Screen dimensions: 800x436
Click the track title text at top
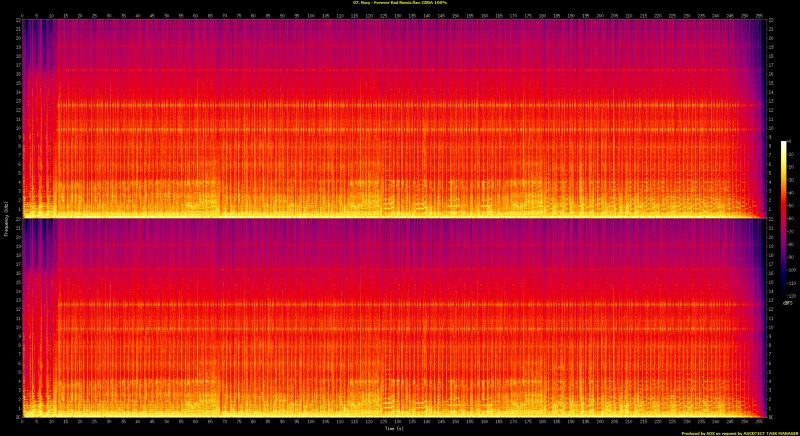coord(400,3)
